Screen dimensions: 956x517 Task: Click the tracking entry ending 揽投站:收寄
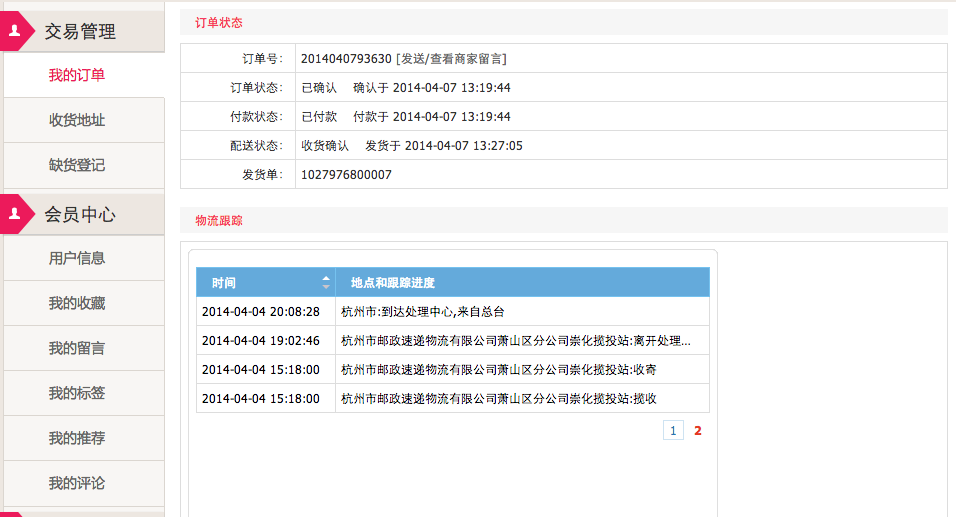[499, 369]
